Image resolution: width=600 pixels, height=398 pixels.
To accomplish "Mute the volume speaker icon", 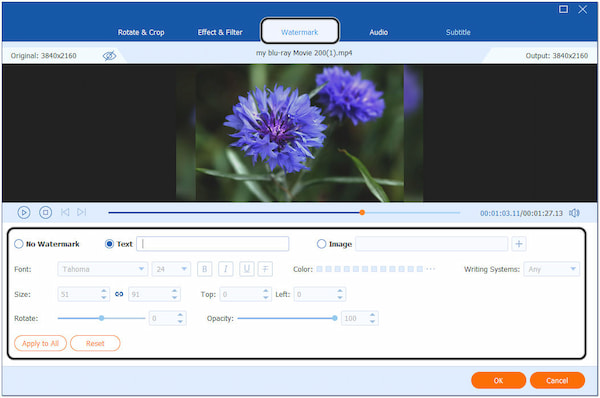I will click(x=574, y=213).
